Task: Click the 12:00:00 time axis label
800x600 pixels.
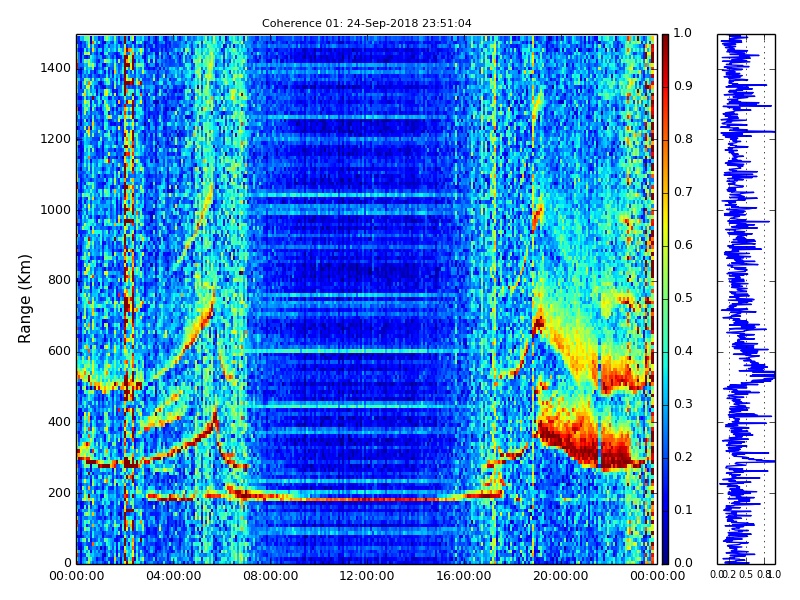Action: (366, 576)
